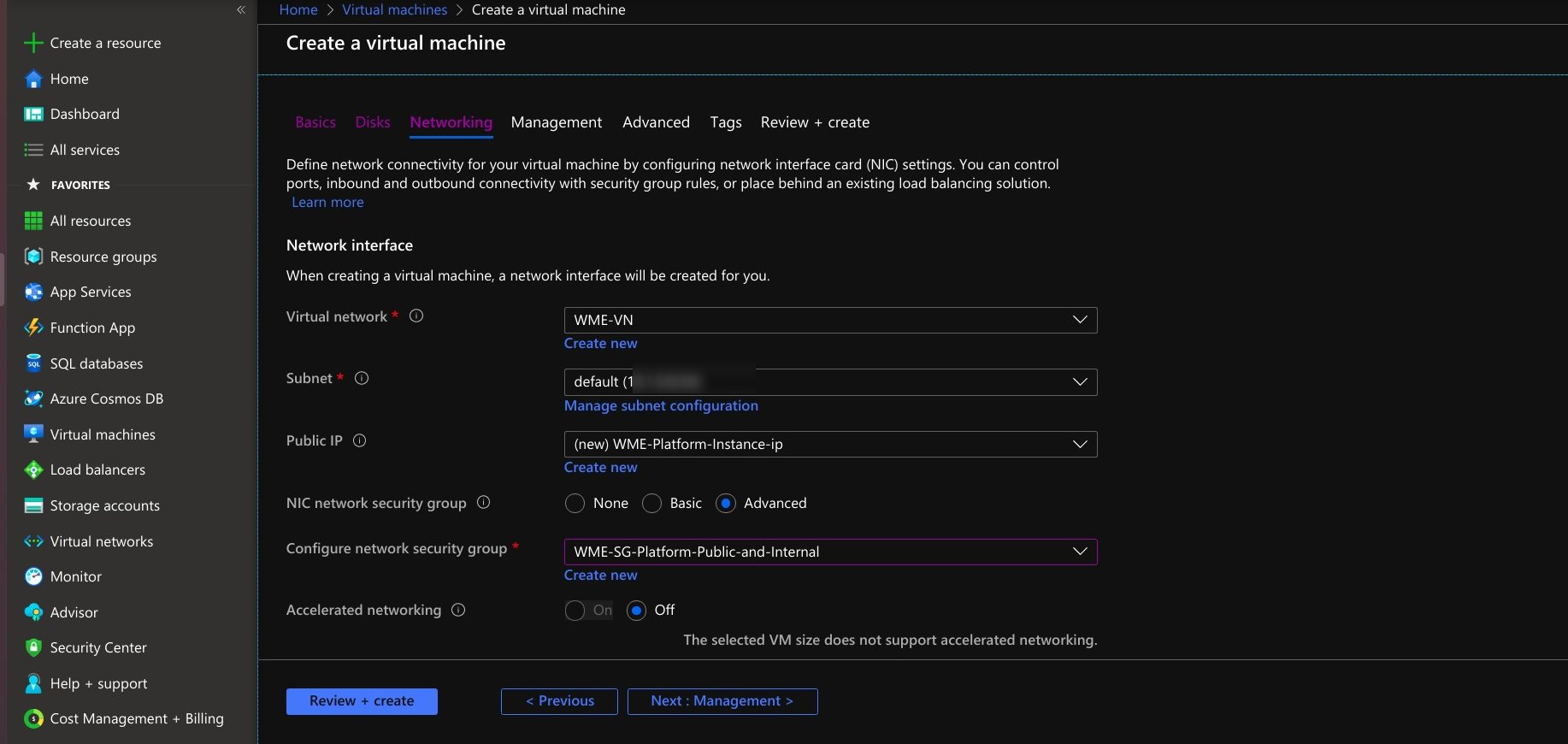The image size is (1568, 744).
Task: Open Manage subnet configuration link
Action: 661,405
